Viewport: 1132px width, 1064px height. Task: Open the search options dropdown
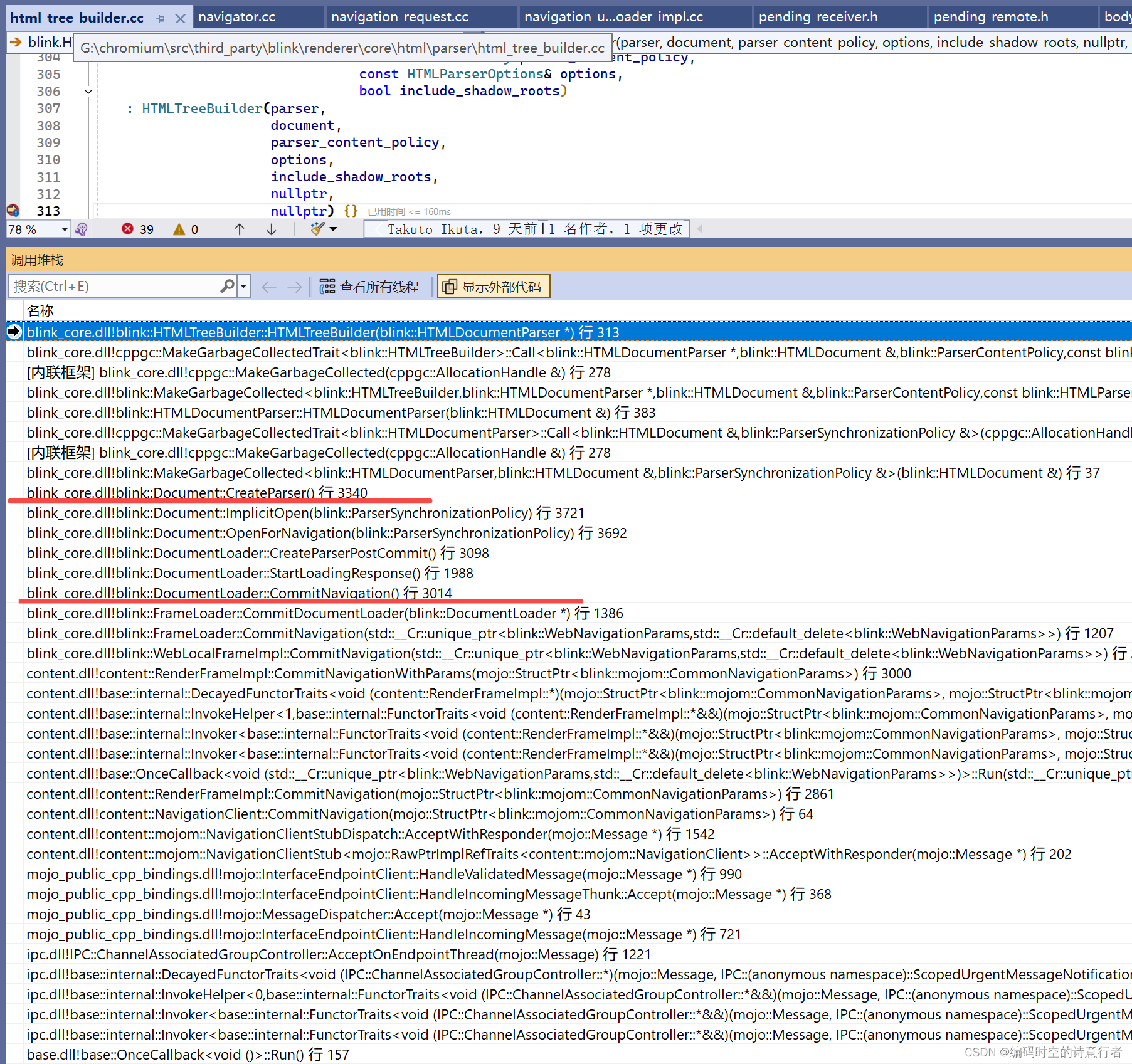pyautogui.click(x=243, y=287)
